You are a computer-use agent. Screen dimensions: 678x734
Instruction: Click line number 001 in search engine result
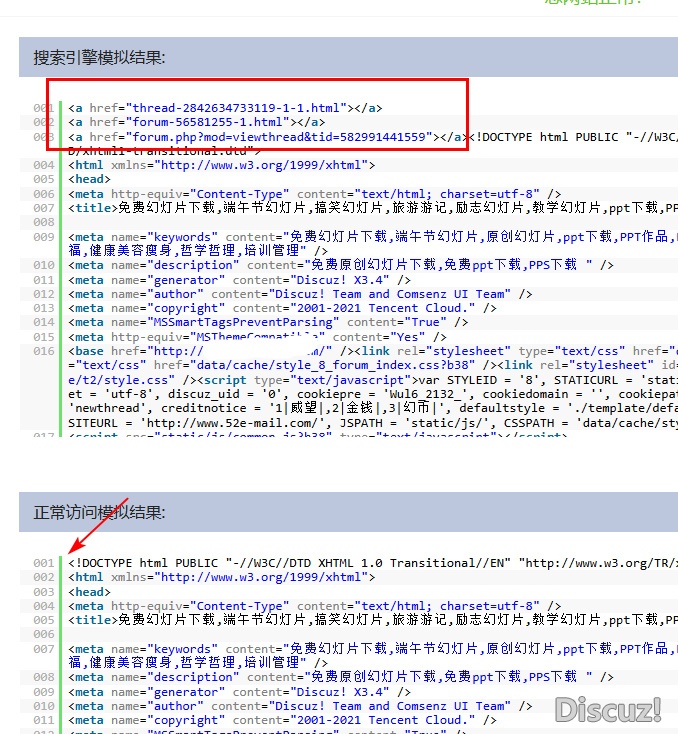point(43,108)
